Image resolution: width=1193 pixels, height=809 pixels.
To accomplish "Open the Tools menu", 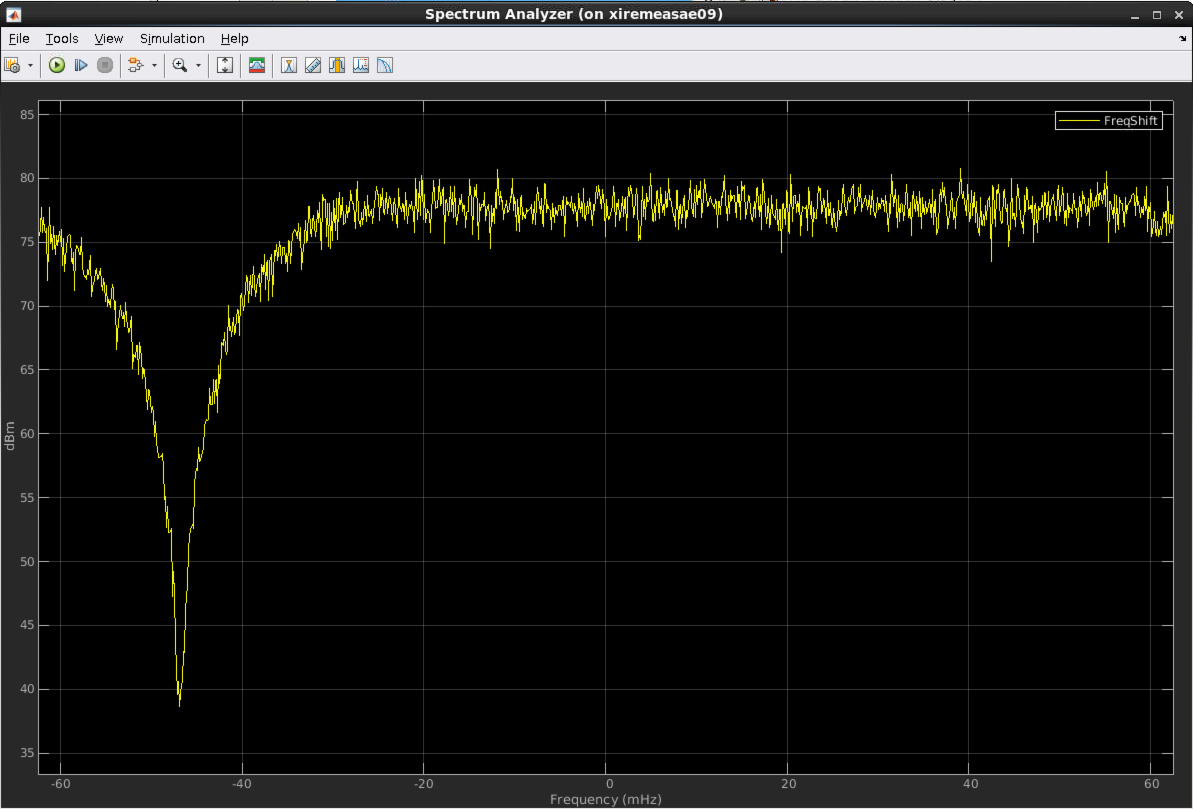I will pos(61,38).
